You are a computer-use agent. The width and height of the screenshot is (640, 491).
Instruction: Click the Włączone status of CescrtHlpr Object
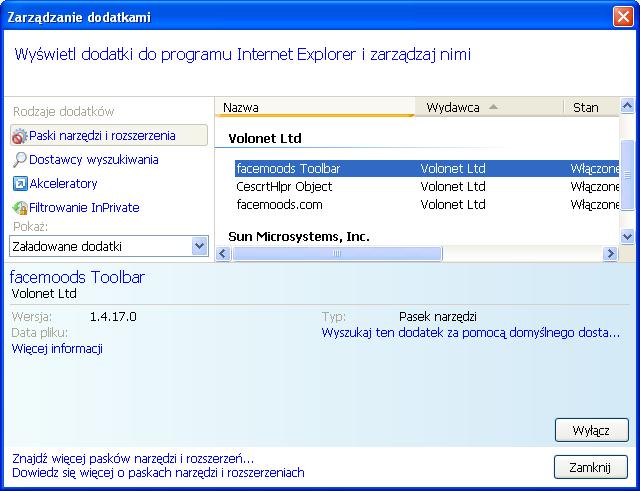click(595, 187)
